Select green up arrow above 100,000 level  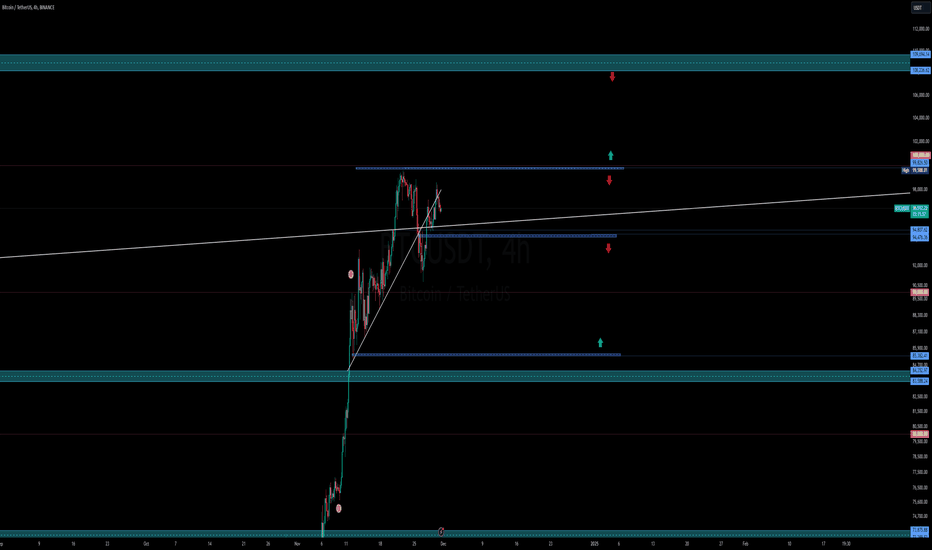(610, 156)
